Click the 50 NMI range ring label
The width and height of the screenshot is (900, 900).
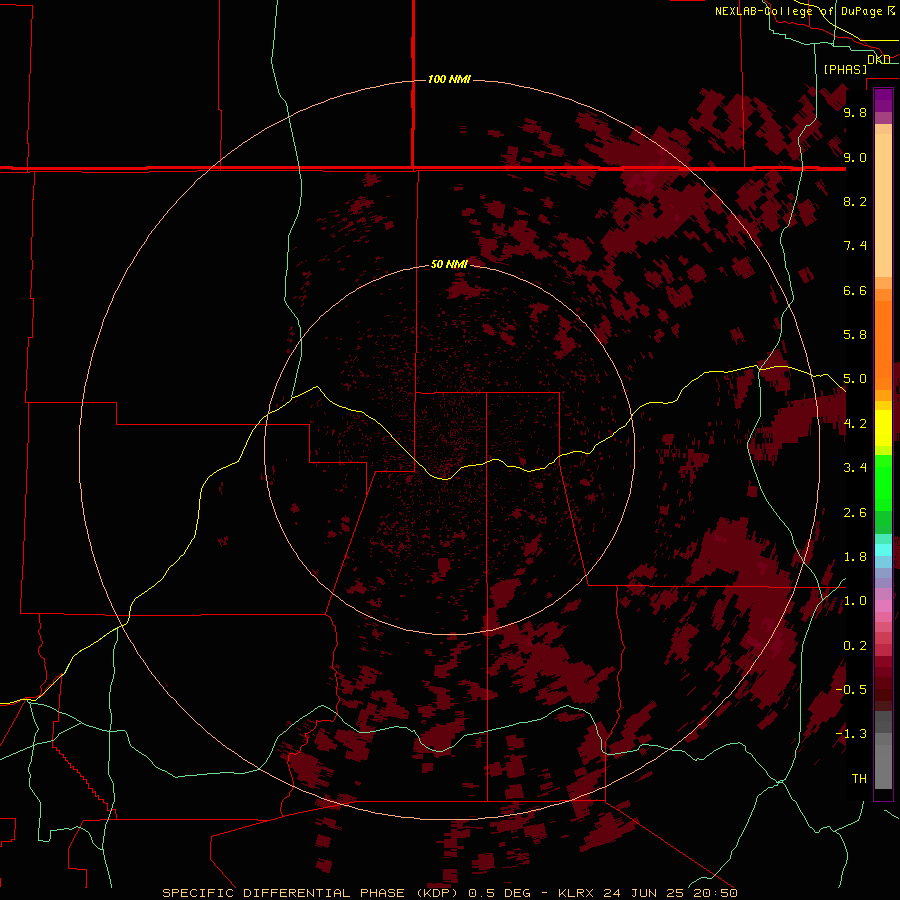point(449,264)
